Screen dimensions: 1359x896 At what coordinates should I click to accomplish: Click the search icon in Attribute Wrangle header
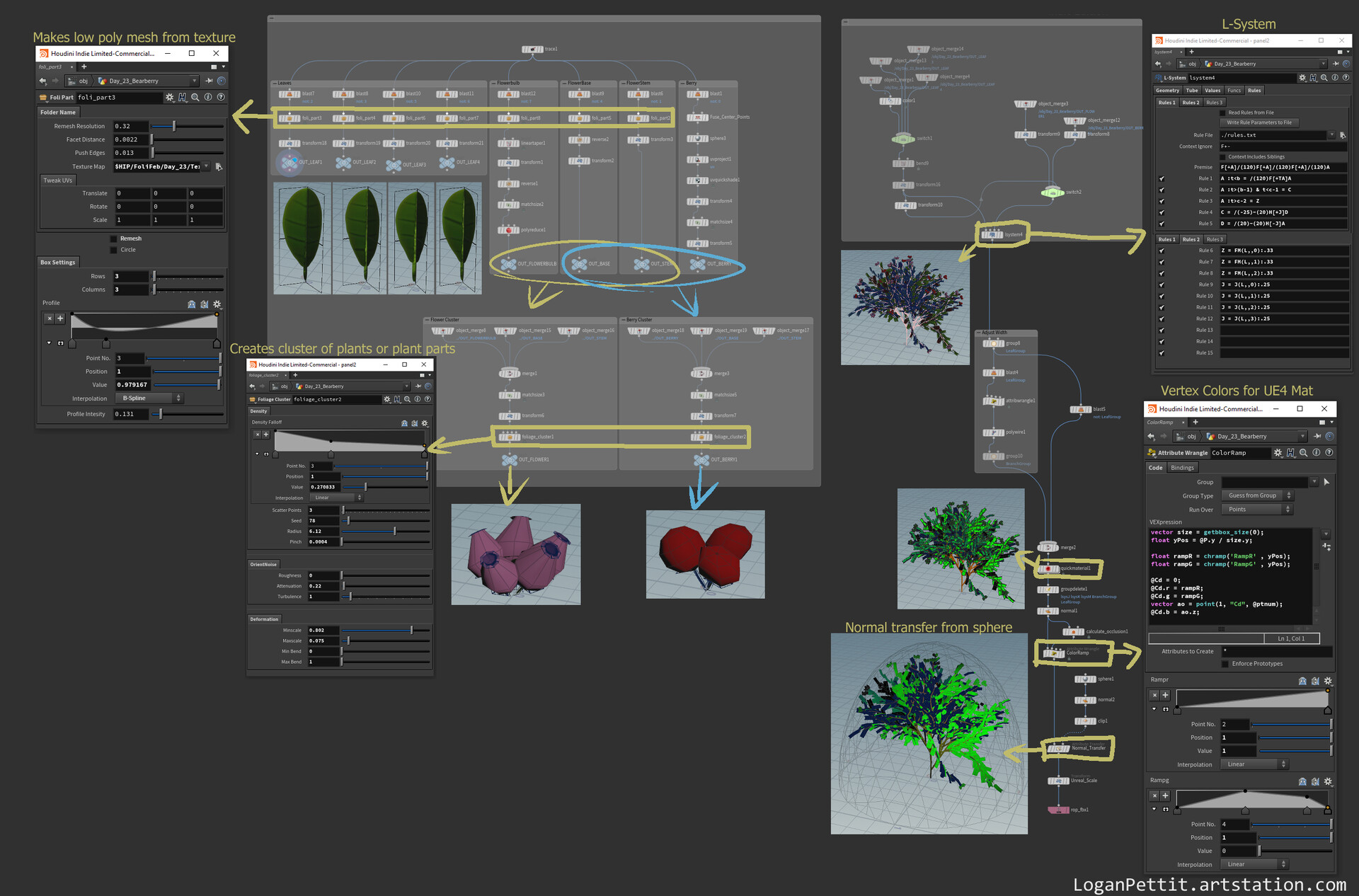(1303, 453)
